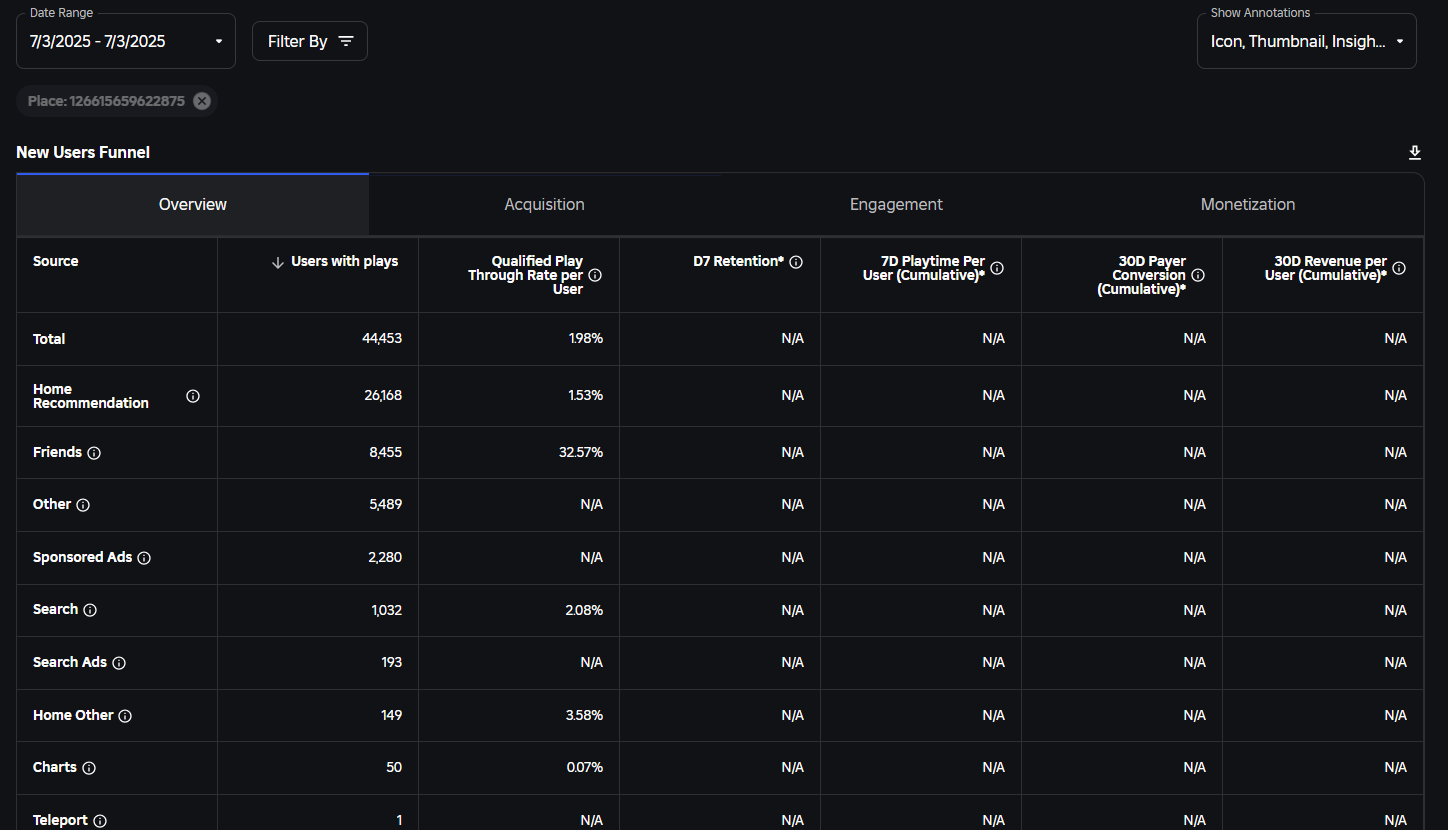Show info icon for Friends source

94,453
